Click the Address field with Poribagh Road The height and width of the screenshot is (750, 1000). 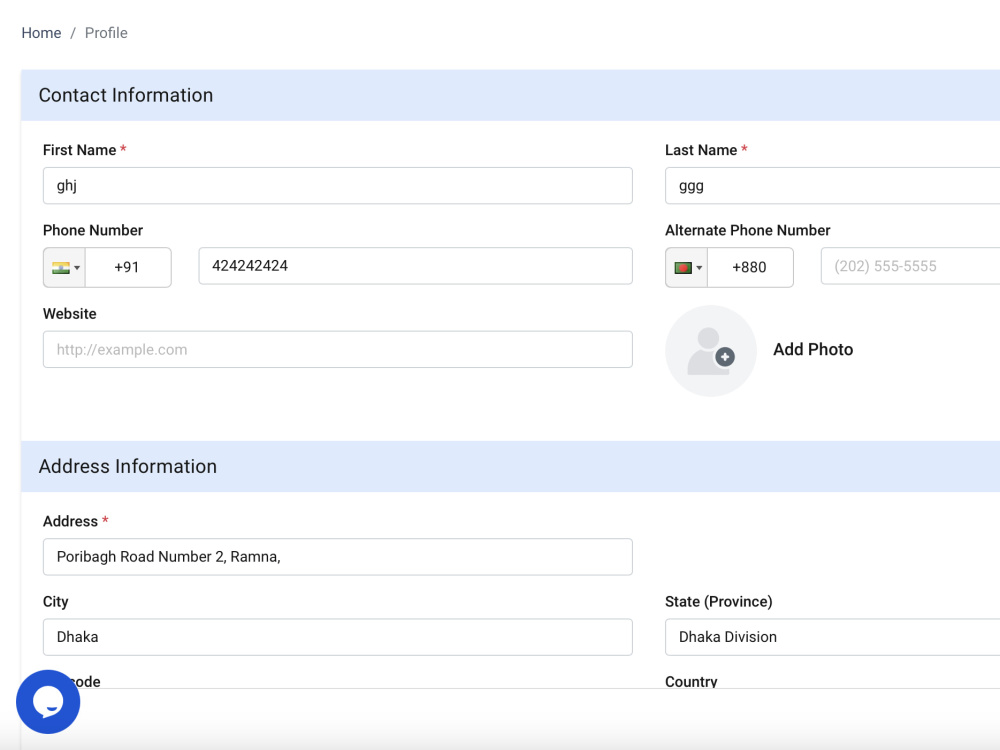(x=337, y=557)
